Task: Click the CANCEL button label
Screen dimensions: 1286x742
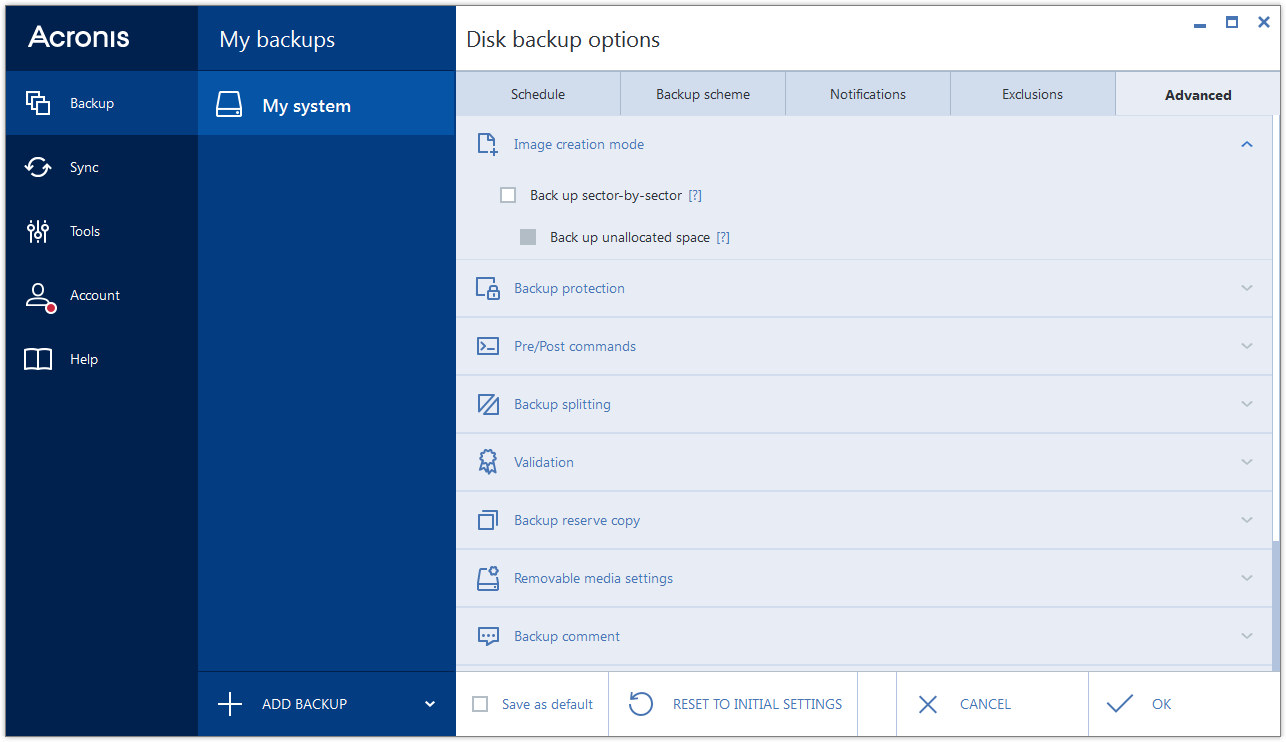Action: click(x=985, y=704)
